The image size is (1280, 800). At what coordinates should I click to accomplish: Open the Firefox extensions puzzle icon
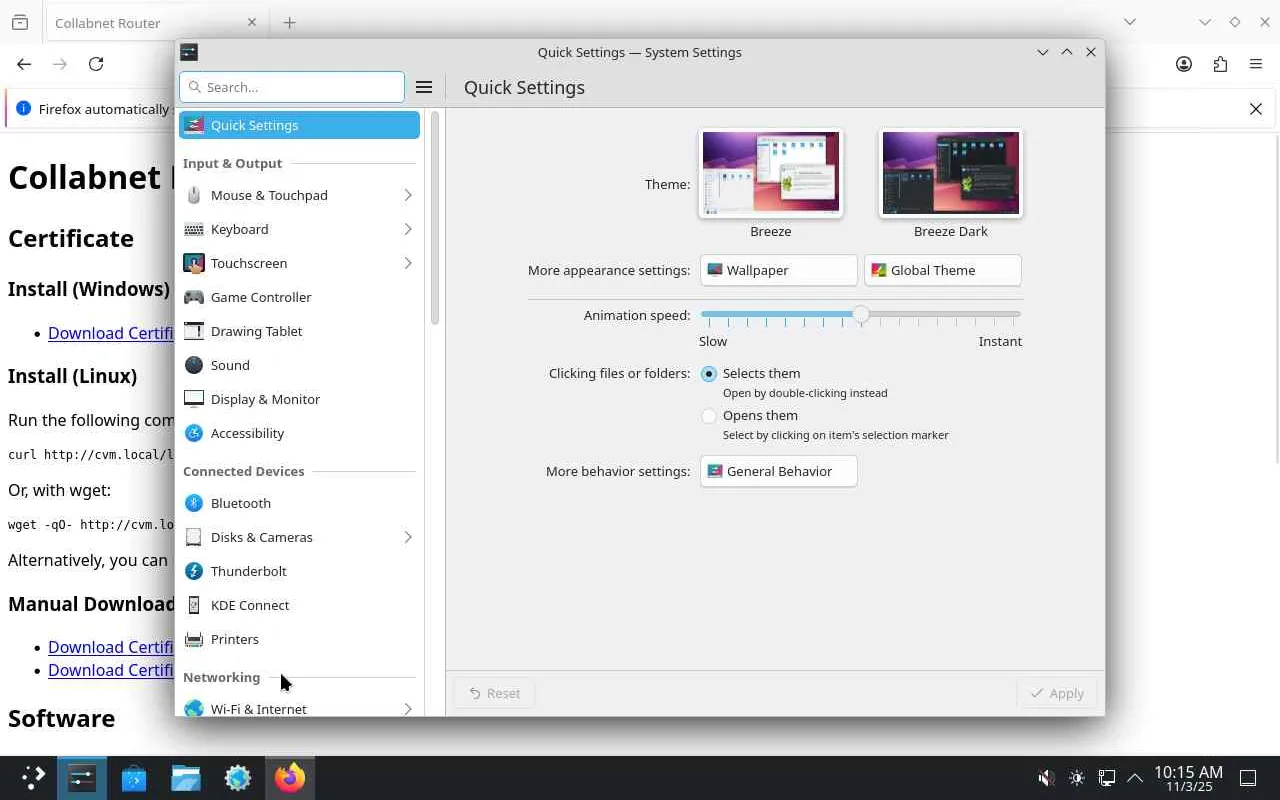1220,64
